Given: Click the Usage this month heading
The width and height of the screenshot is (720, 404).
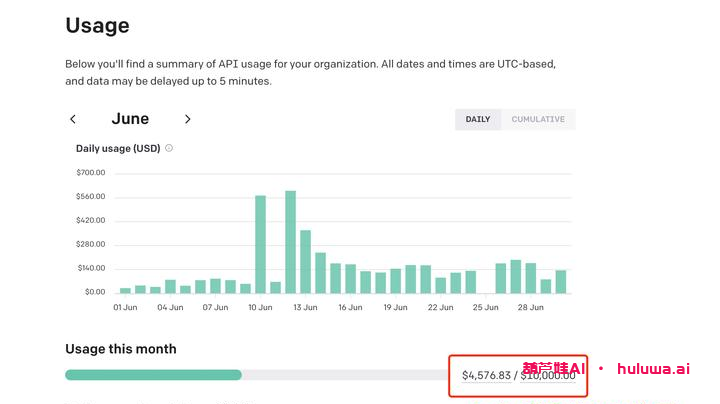Looking at the screenshot, I should pos(121,349).
